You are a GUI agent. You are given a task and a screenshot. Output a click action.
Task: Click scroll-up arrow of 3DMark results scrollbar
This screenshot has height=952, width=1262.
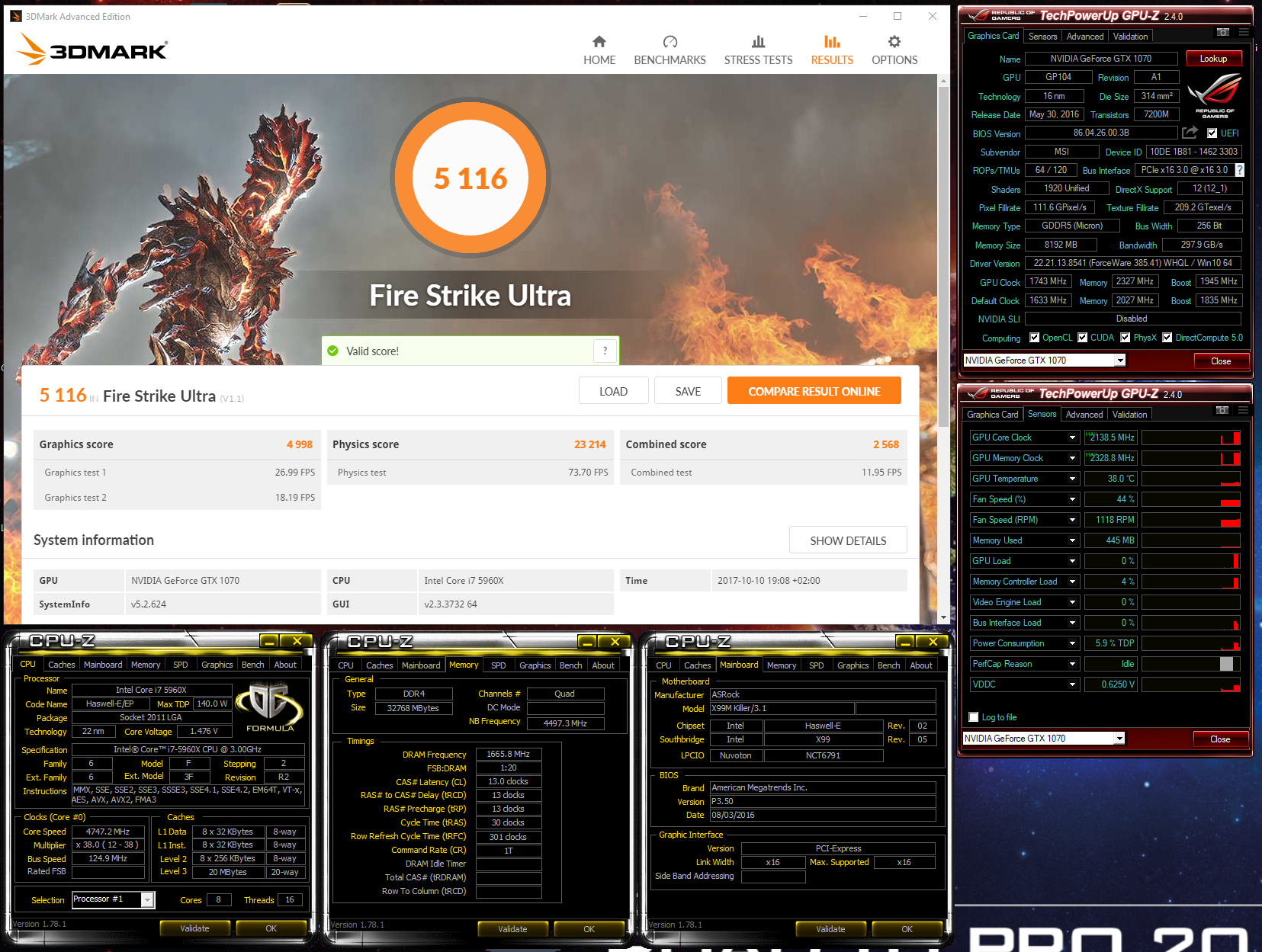[x=943, y=80]
